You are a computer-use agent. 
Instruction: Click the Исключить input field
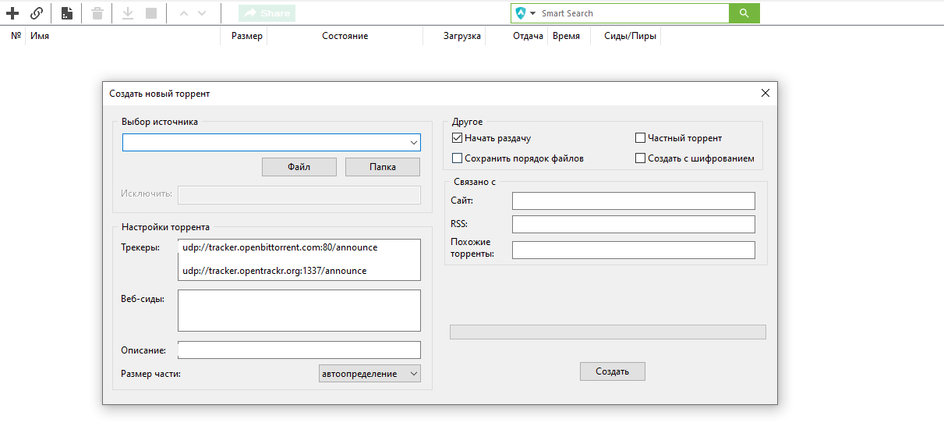(299, 194)
